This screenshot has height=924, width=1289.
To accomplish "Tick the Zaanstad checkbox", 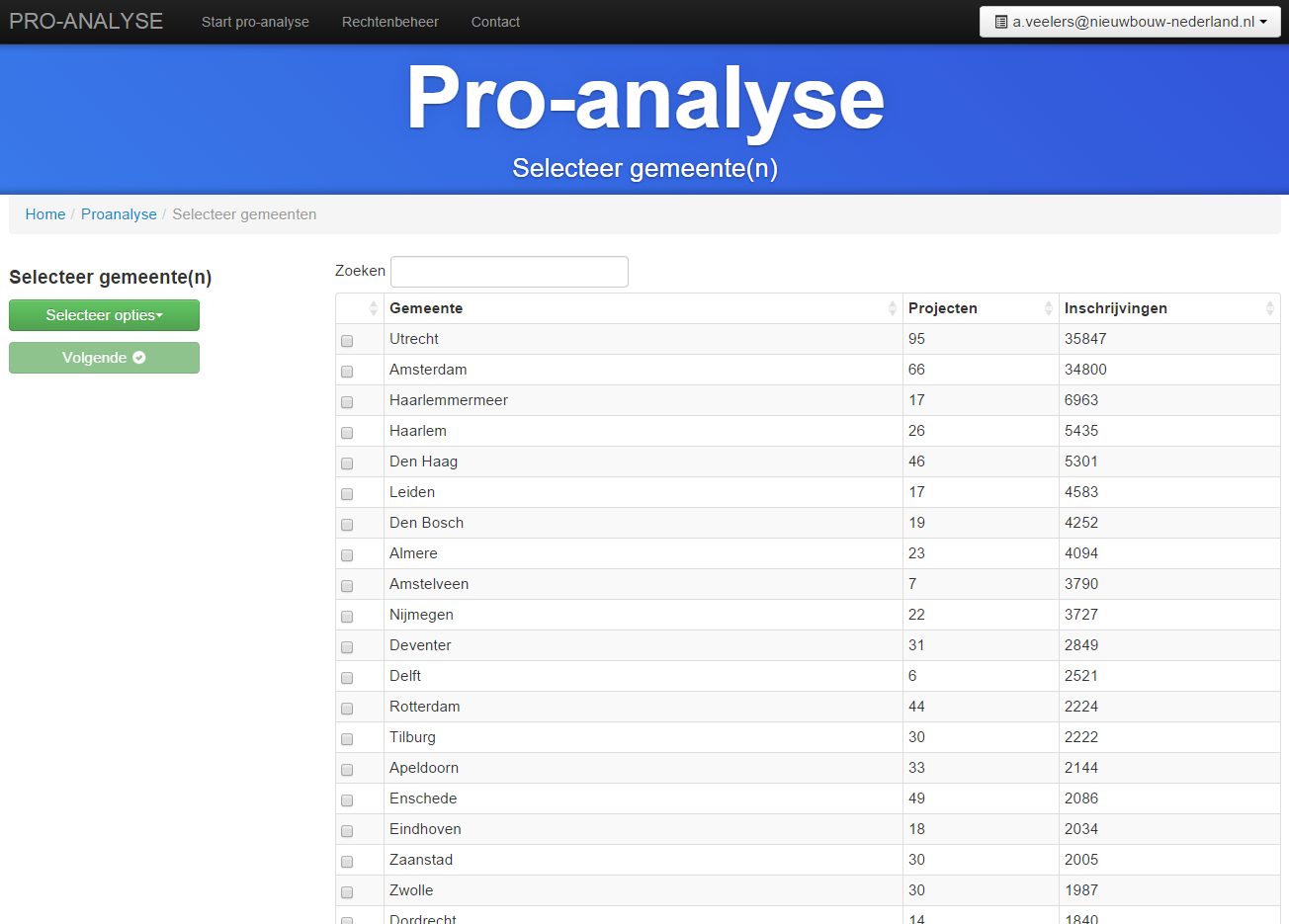I will [347, 861].
